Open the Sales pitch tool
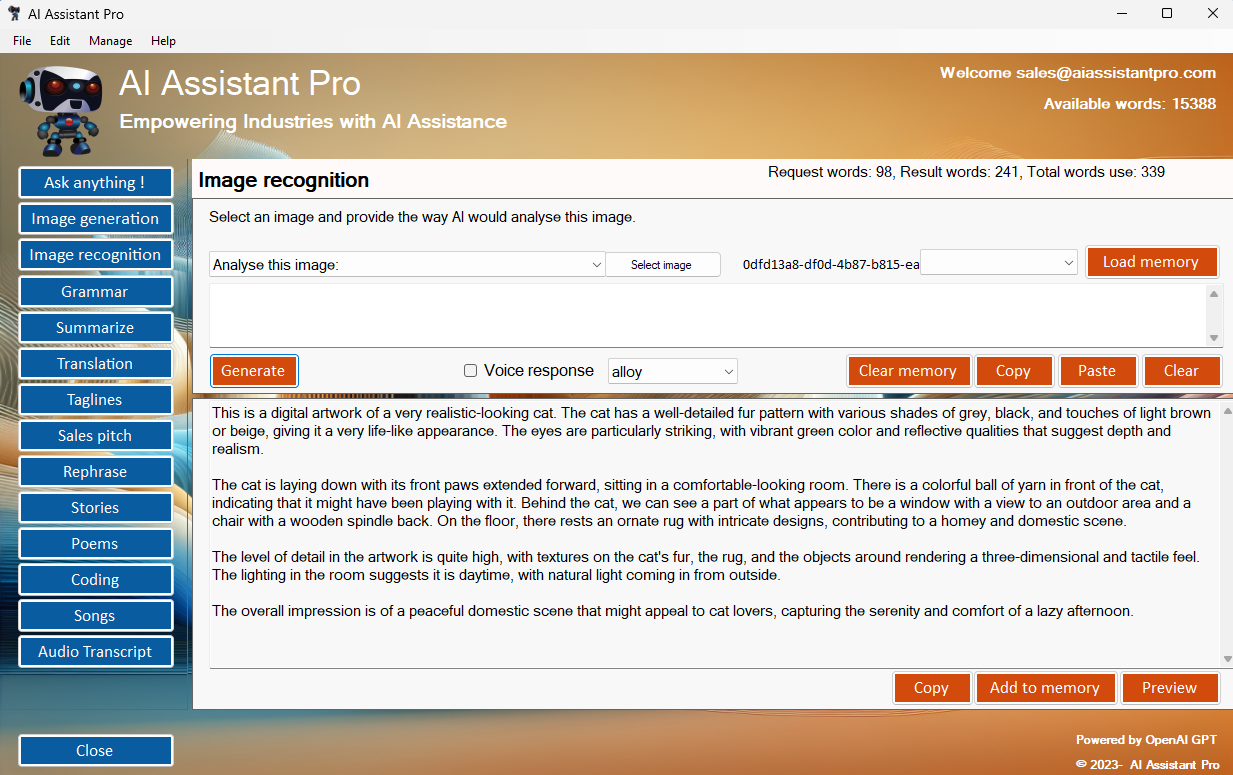The height and width of the screenshot is (775, 1233). tap(95, 435)
